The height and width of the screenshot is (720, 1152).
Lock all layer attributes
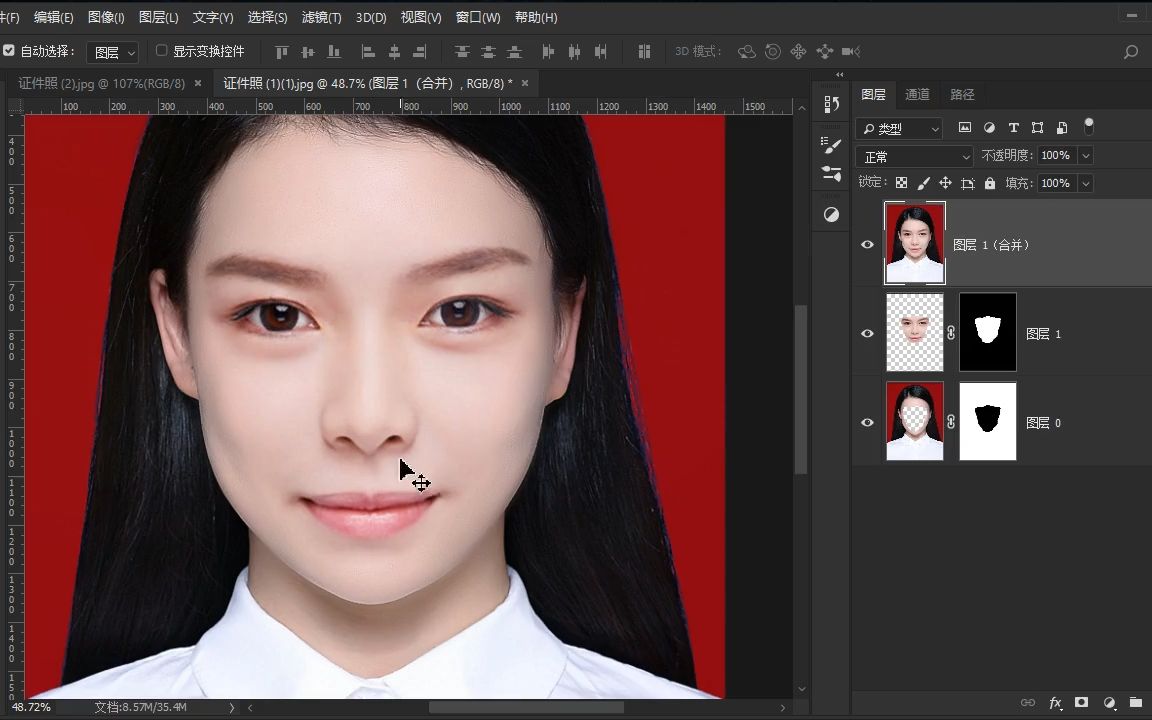[990, 183]
